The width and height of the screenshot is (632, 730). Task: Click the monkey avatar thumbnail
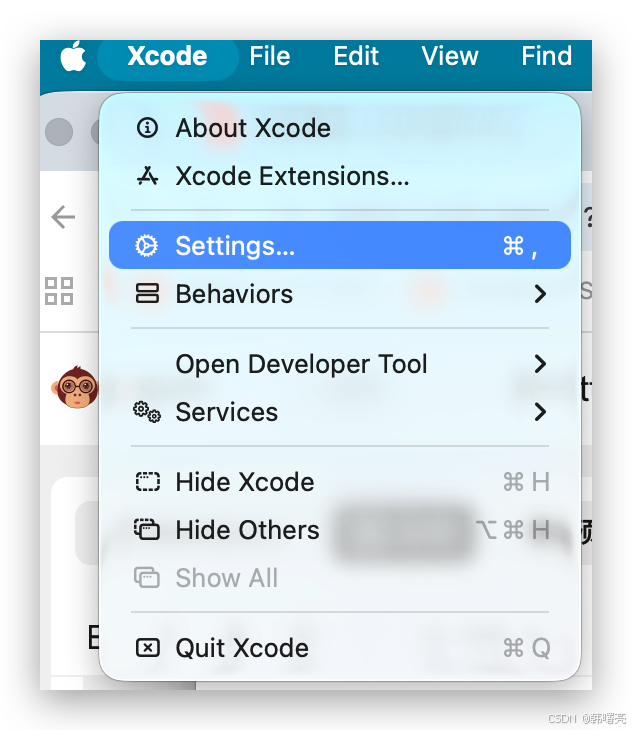point(75,387)
